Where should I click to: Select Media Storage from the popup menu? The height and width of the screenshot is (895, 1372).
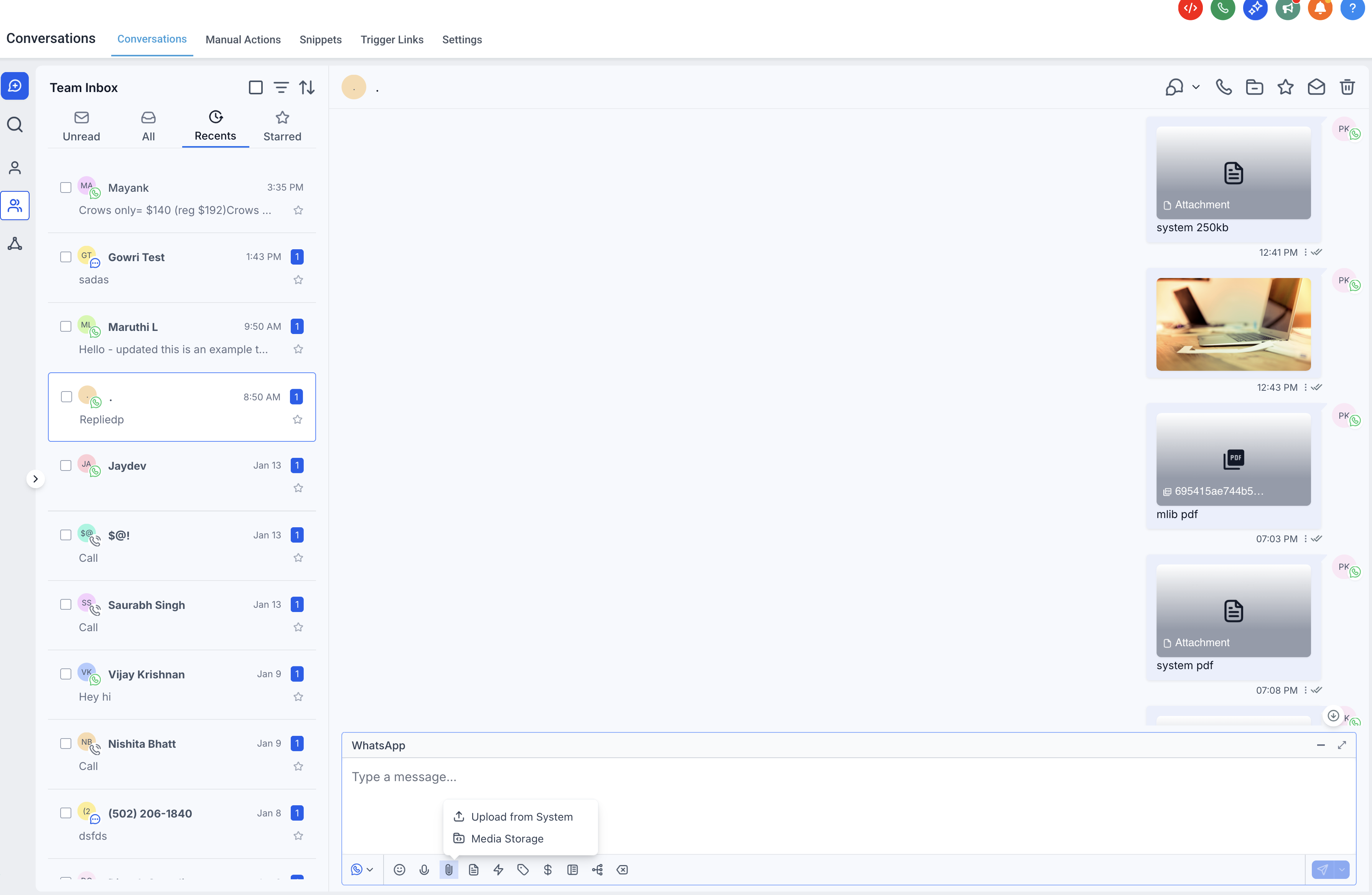tap(507, 839)
